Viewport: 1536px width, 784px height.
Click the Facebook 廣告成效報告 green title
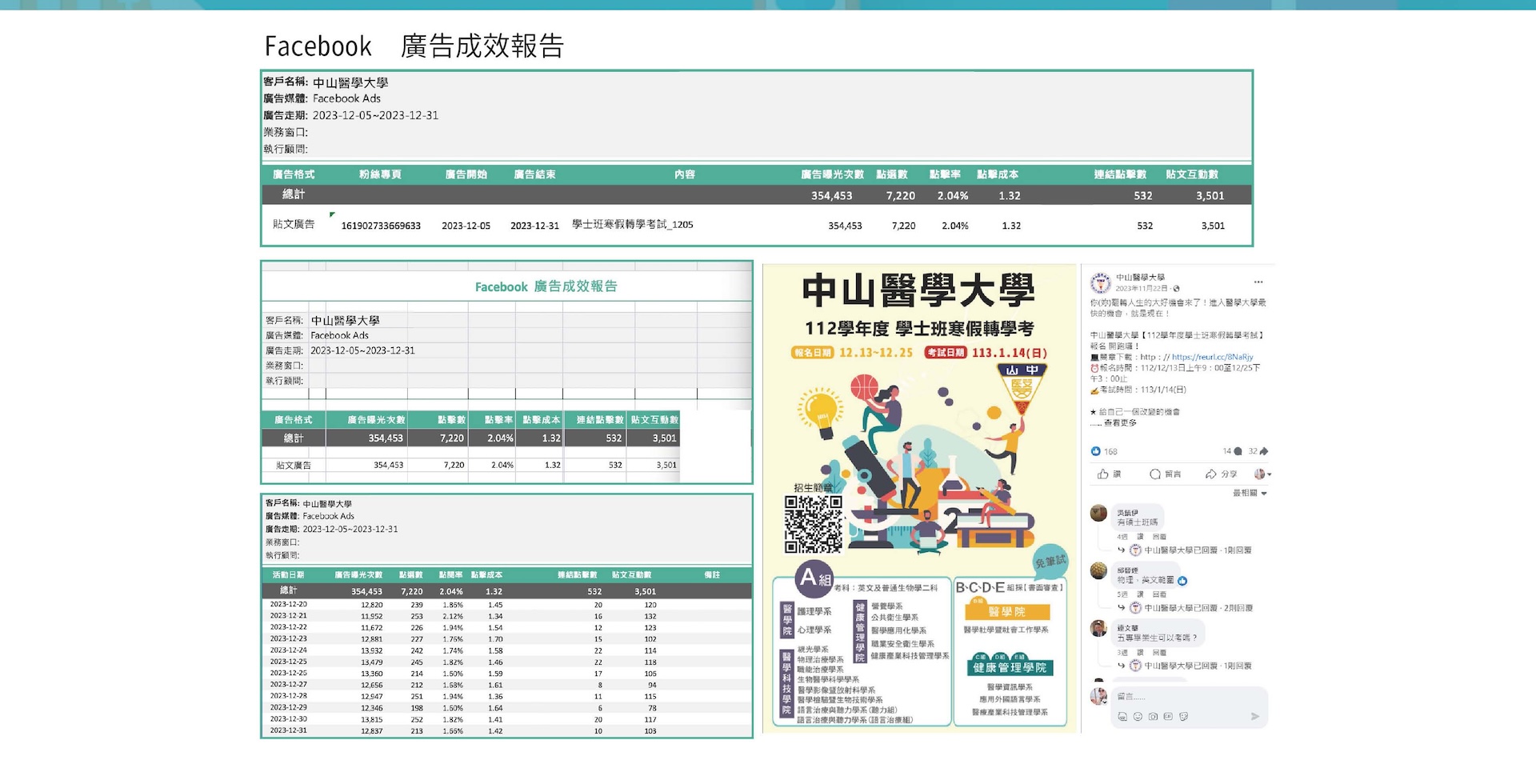click(x=546, y=286)
